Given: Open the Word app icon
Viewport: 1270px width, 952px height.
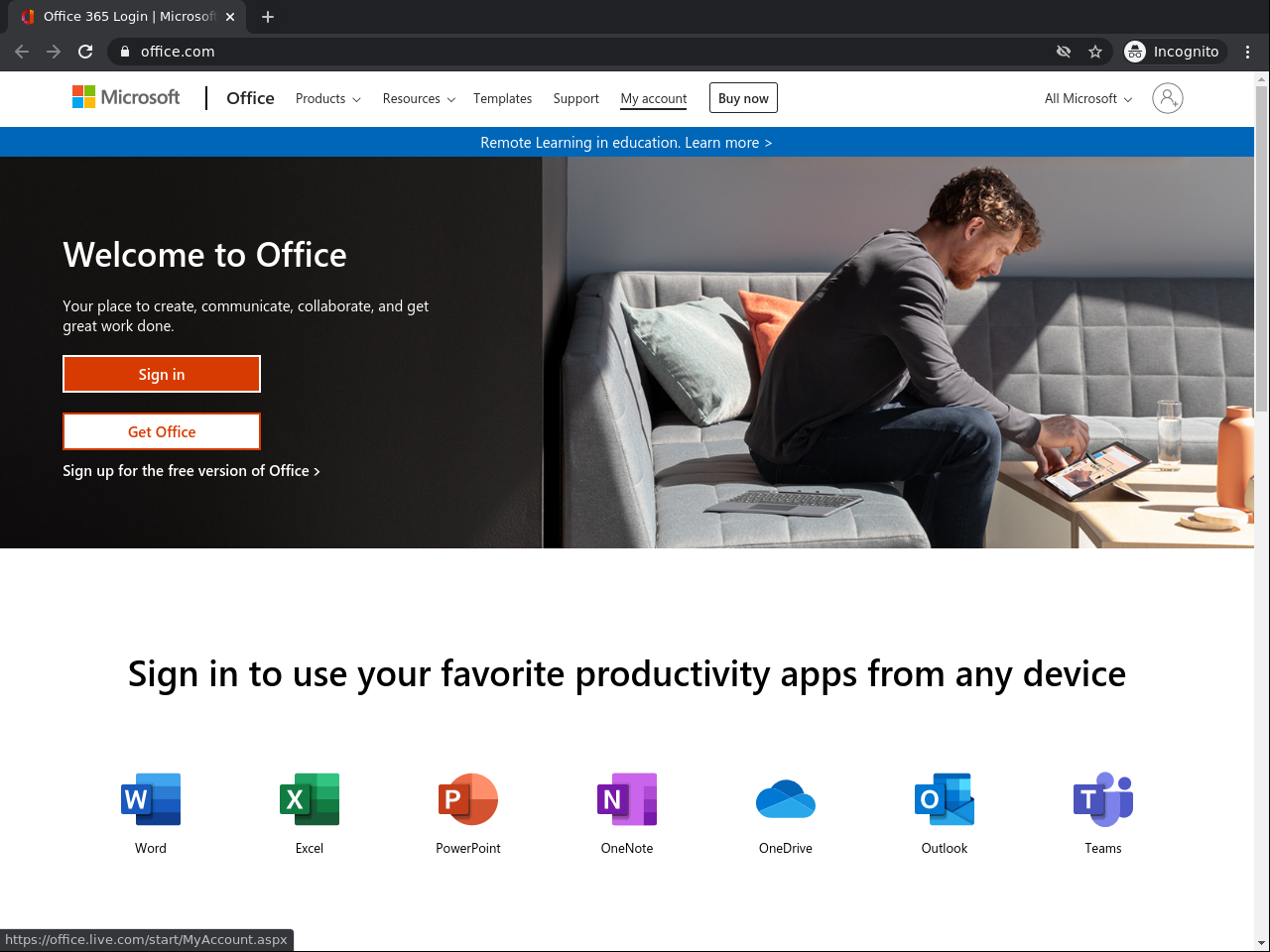Looking at the screenshot, I should point(151,799).
